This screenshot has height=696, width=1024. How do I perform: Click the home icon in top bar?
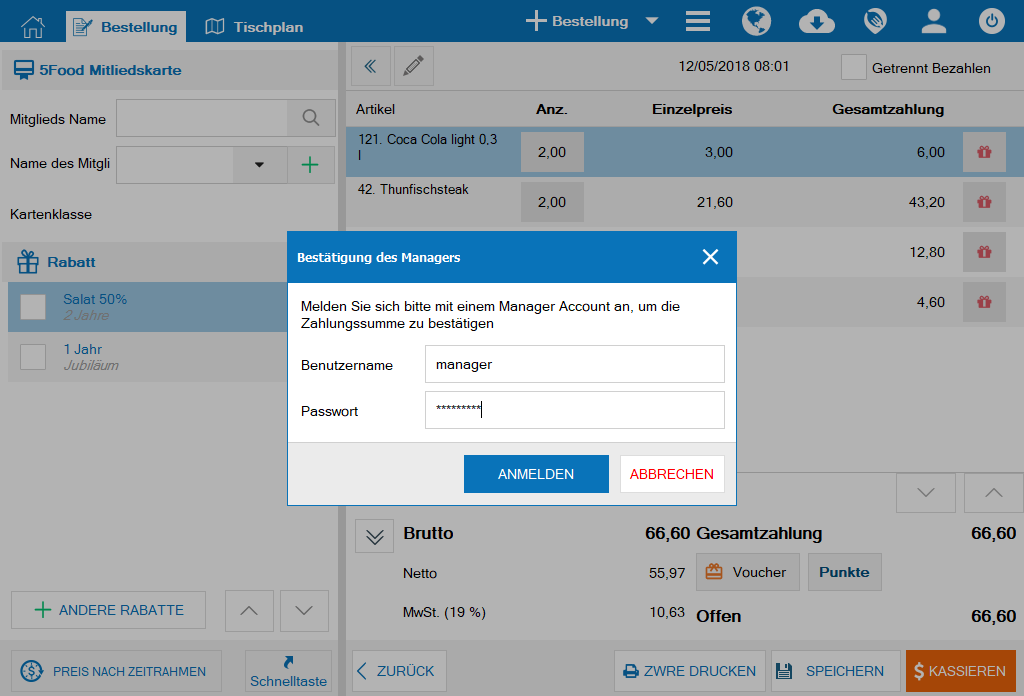[x=33, y=26]
